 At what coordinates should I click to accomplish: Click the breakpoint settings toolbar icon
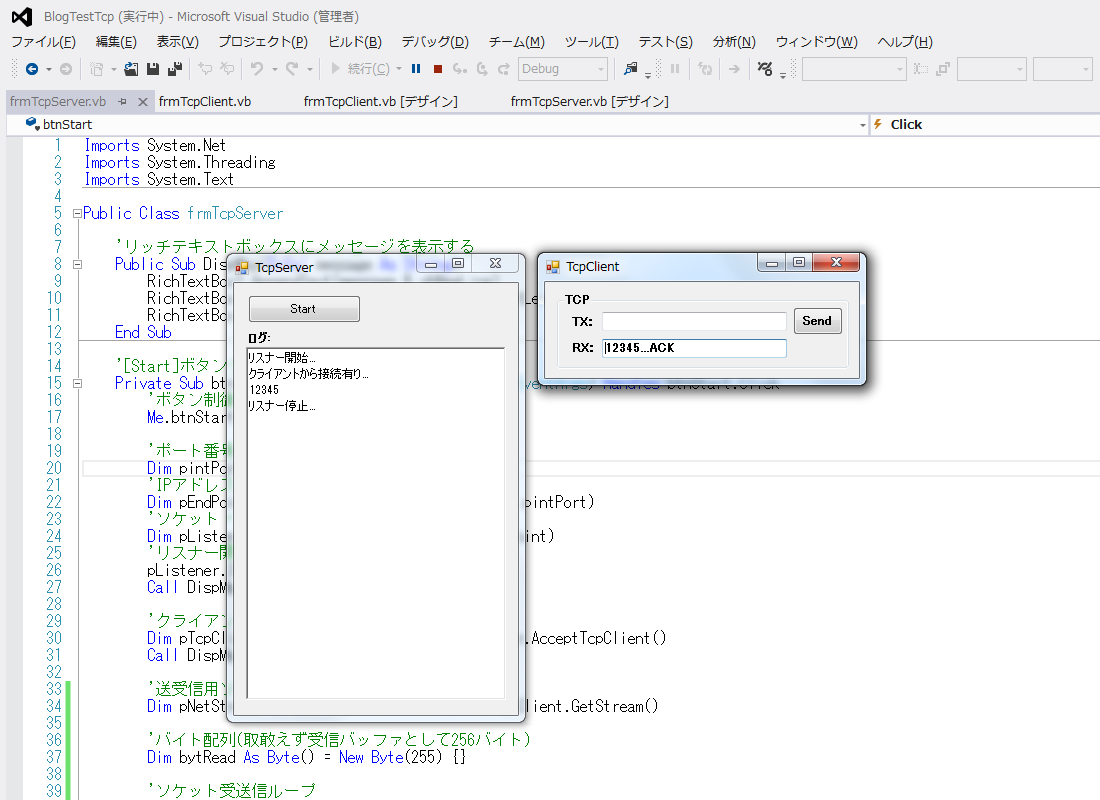coord(765,69)
